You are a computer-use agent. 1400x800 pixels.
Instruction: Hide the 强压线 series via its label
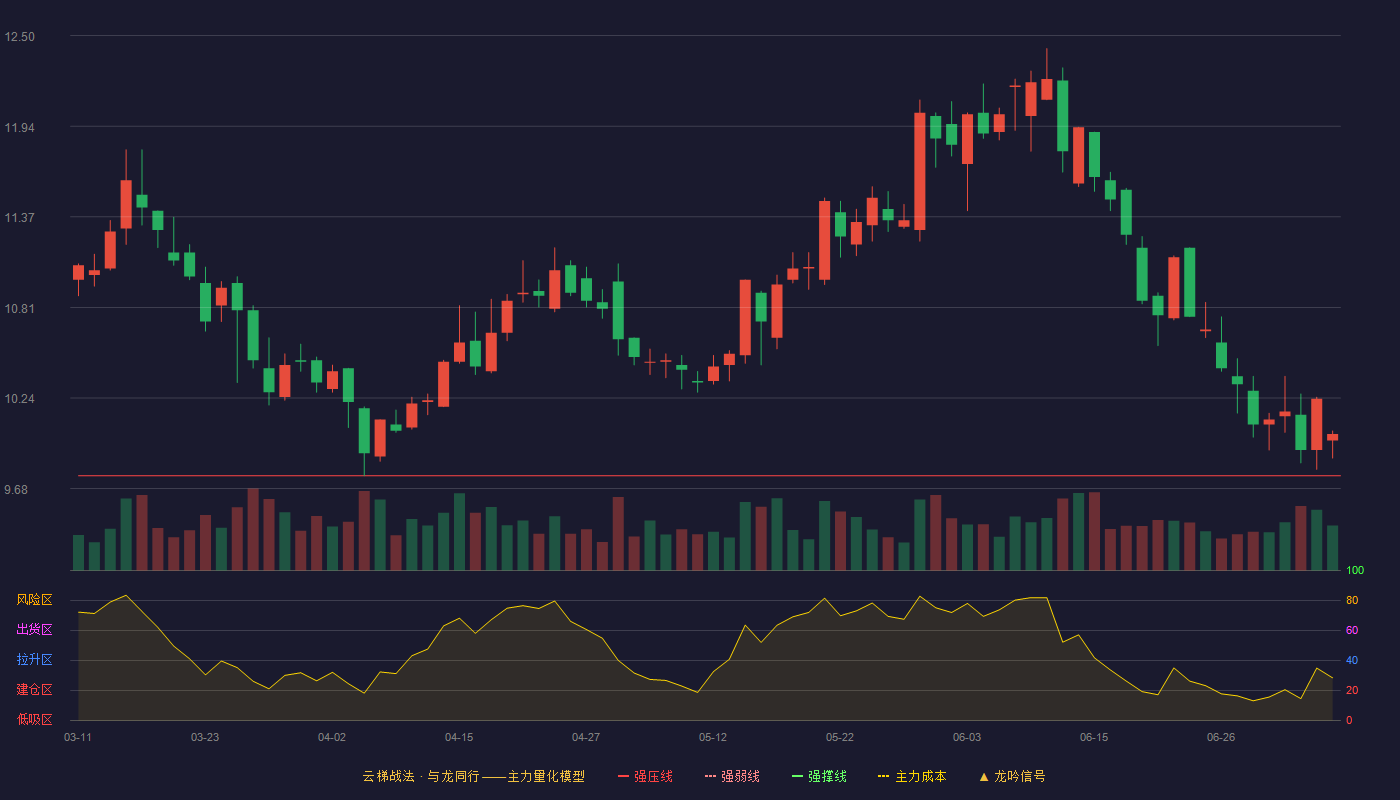653,776
